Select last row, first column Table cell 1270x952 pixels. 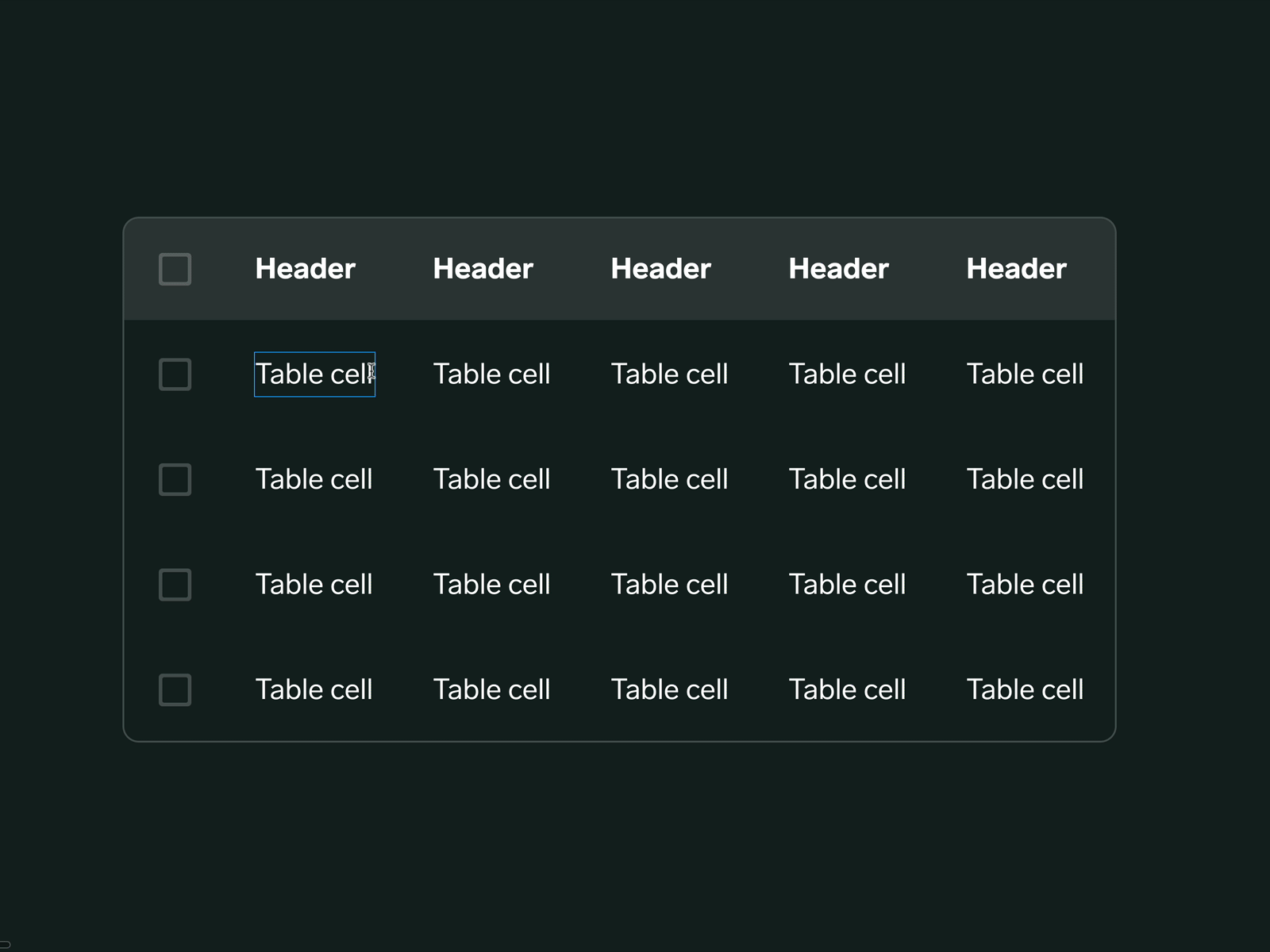314,689
